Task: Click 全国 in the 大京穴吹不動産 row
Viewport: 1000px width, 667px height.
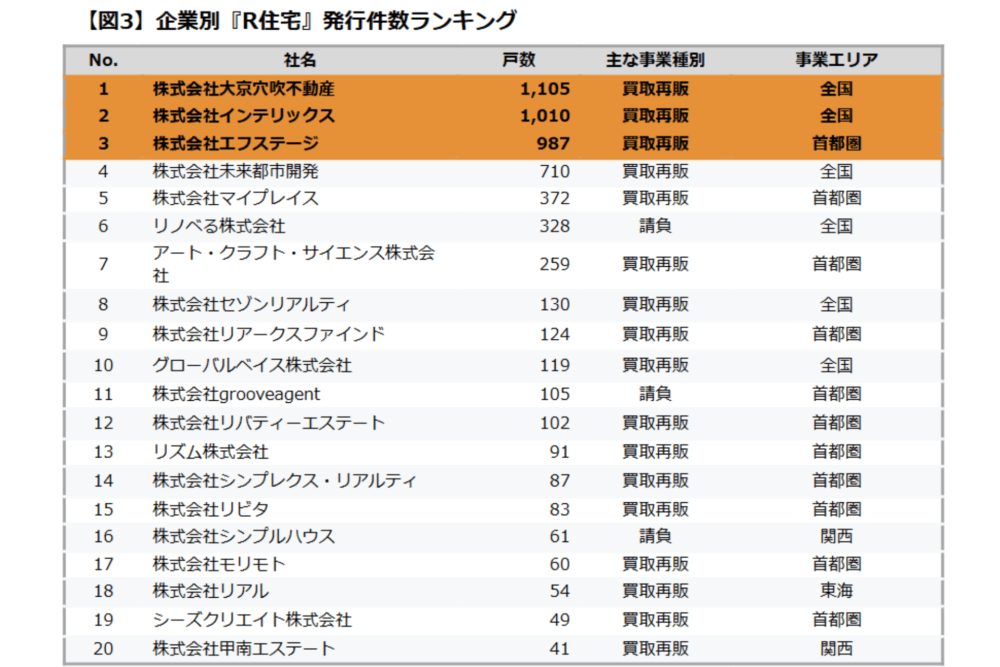Action: coord(836,89)
